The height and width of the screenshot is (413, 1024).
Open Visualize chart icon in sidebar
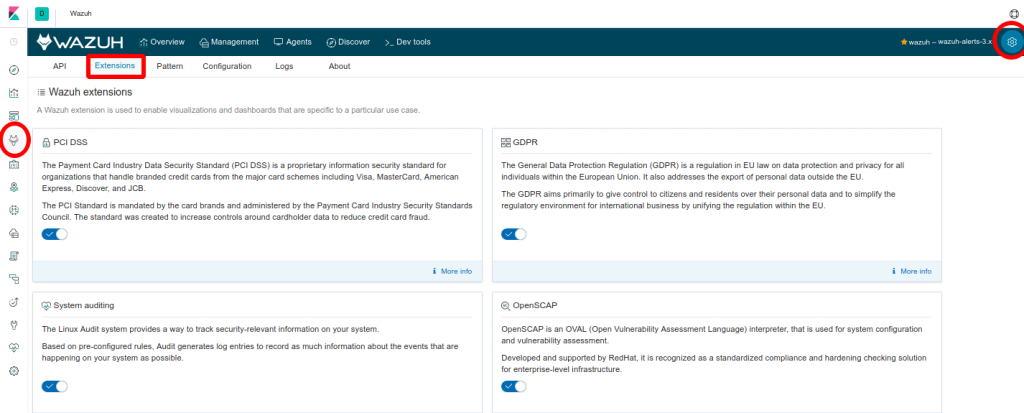14,93
